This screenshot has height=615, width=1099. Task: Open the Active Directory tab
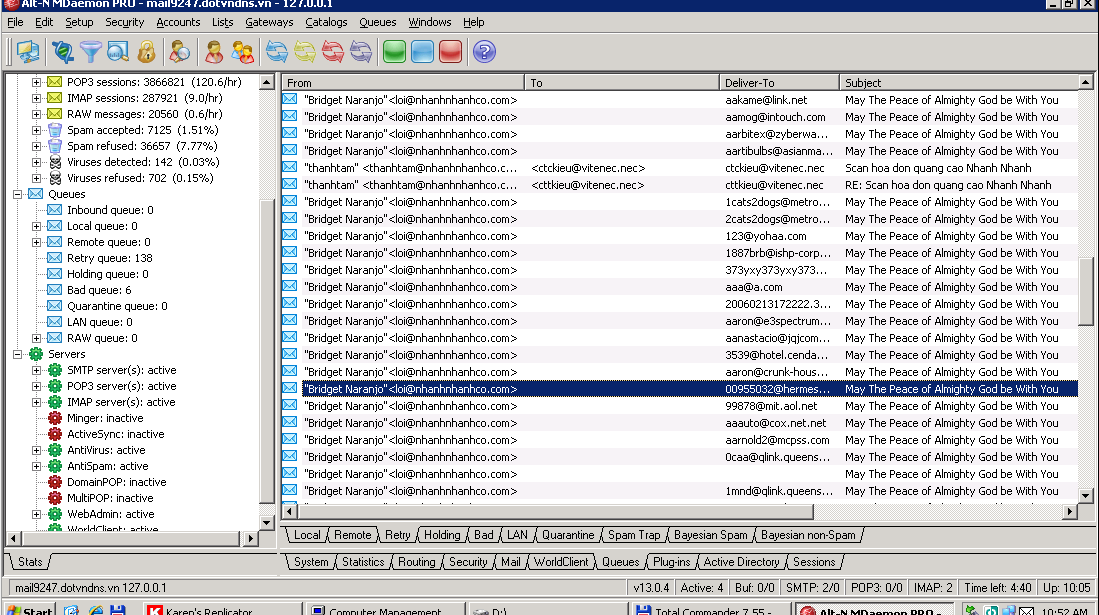pos(741,562)
